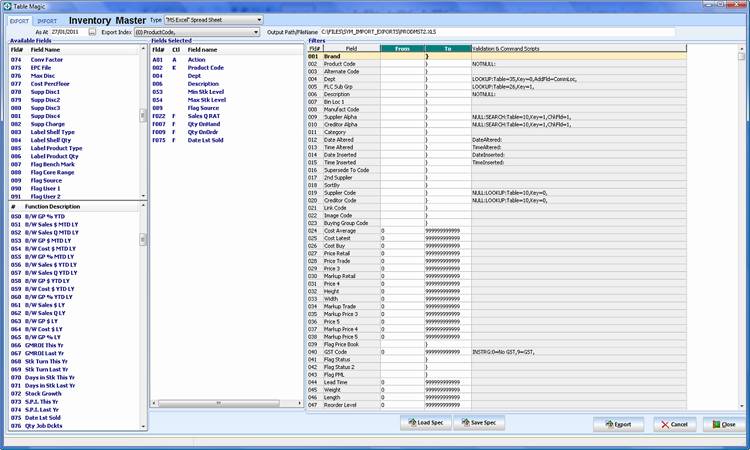Select the From column header in Filters
The width and height of the screenshot is (750, 450).
(402, 48)
